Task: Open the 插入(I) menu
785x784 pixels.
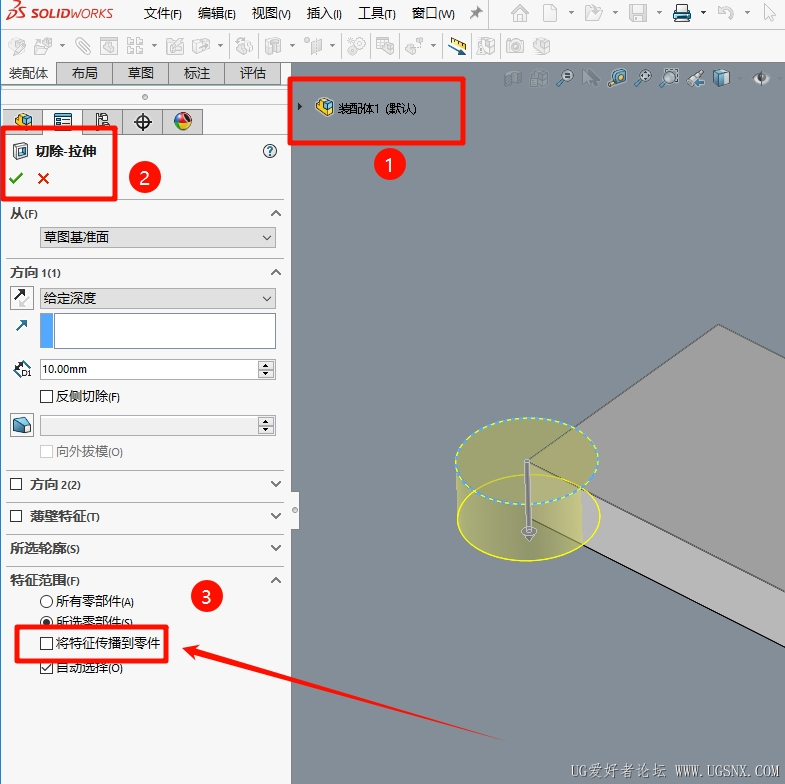Action: (324, 14)
